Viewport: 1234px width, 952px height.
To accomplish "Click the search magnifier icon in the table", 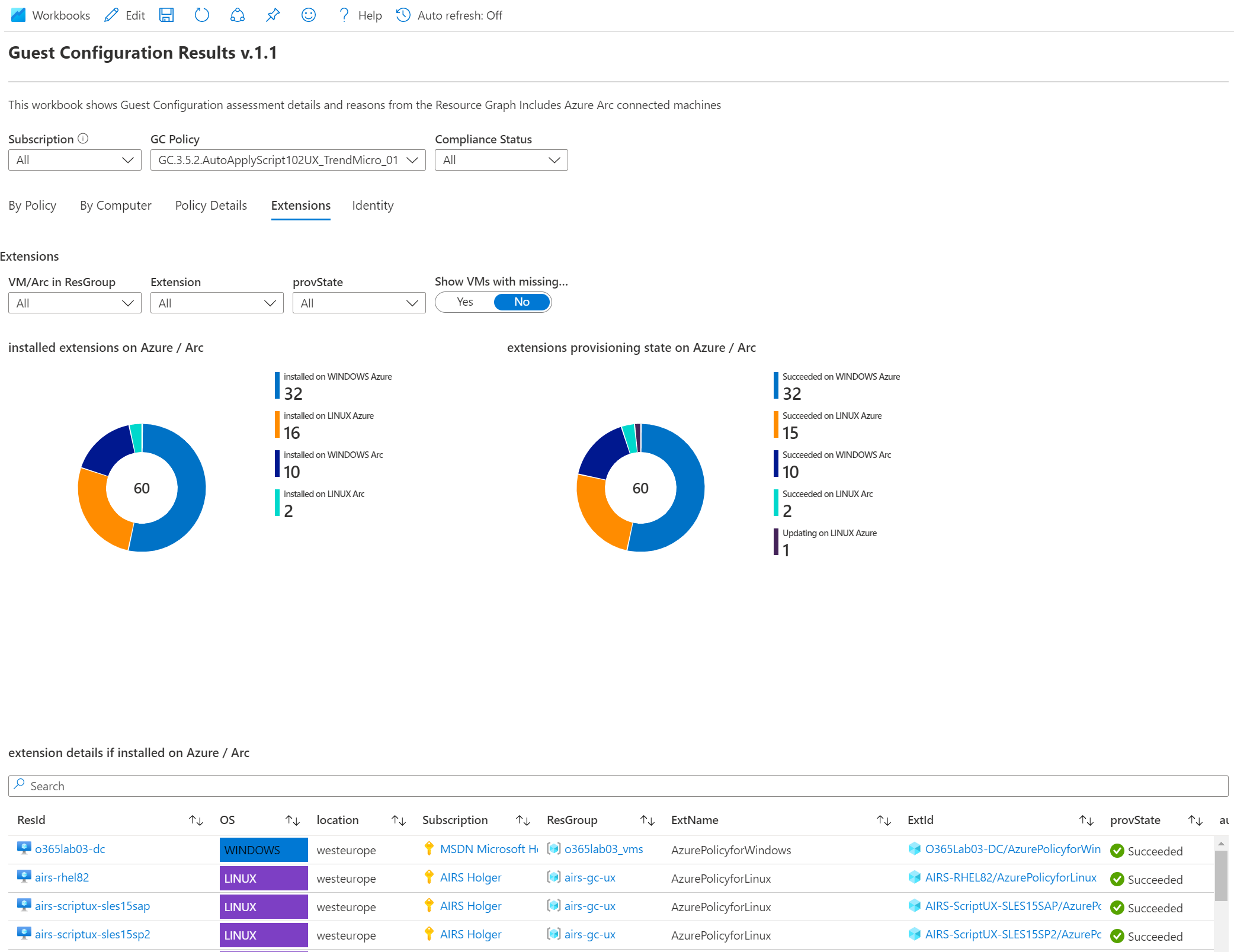I will coord(20,784).
